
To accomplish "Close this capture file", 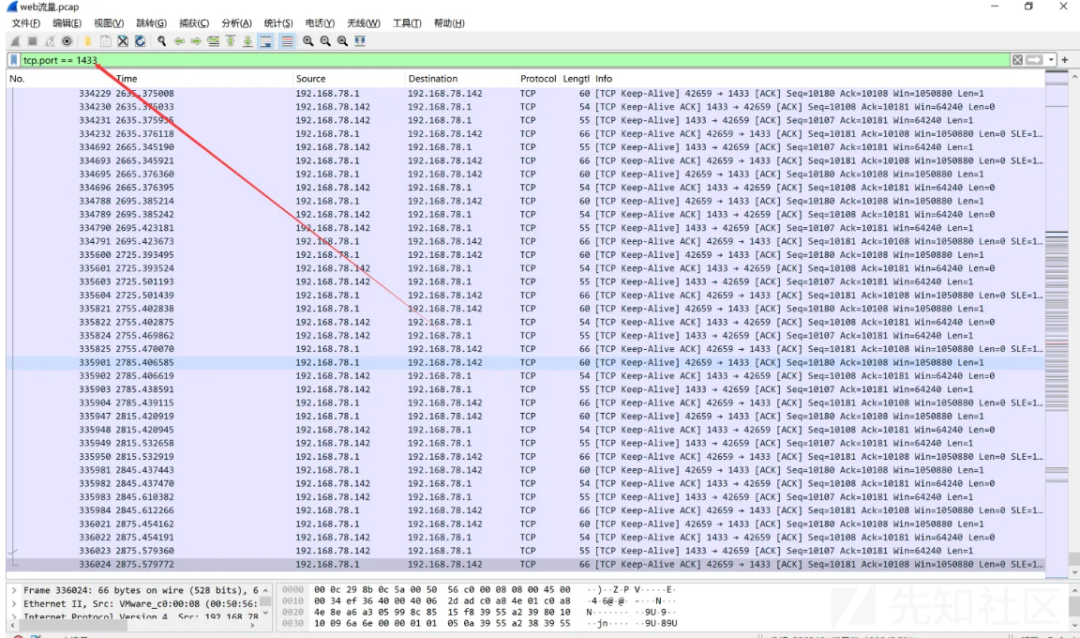I will tap(123, 41).
